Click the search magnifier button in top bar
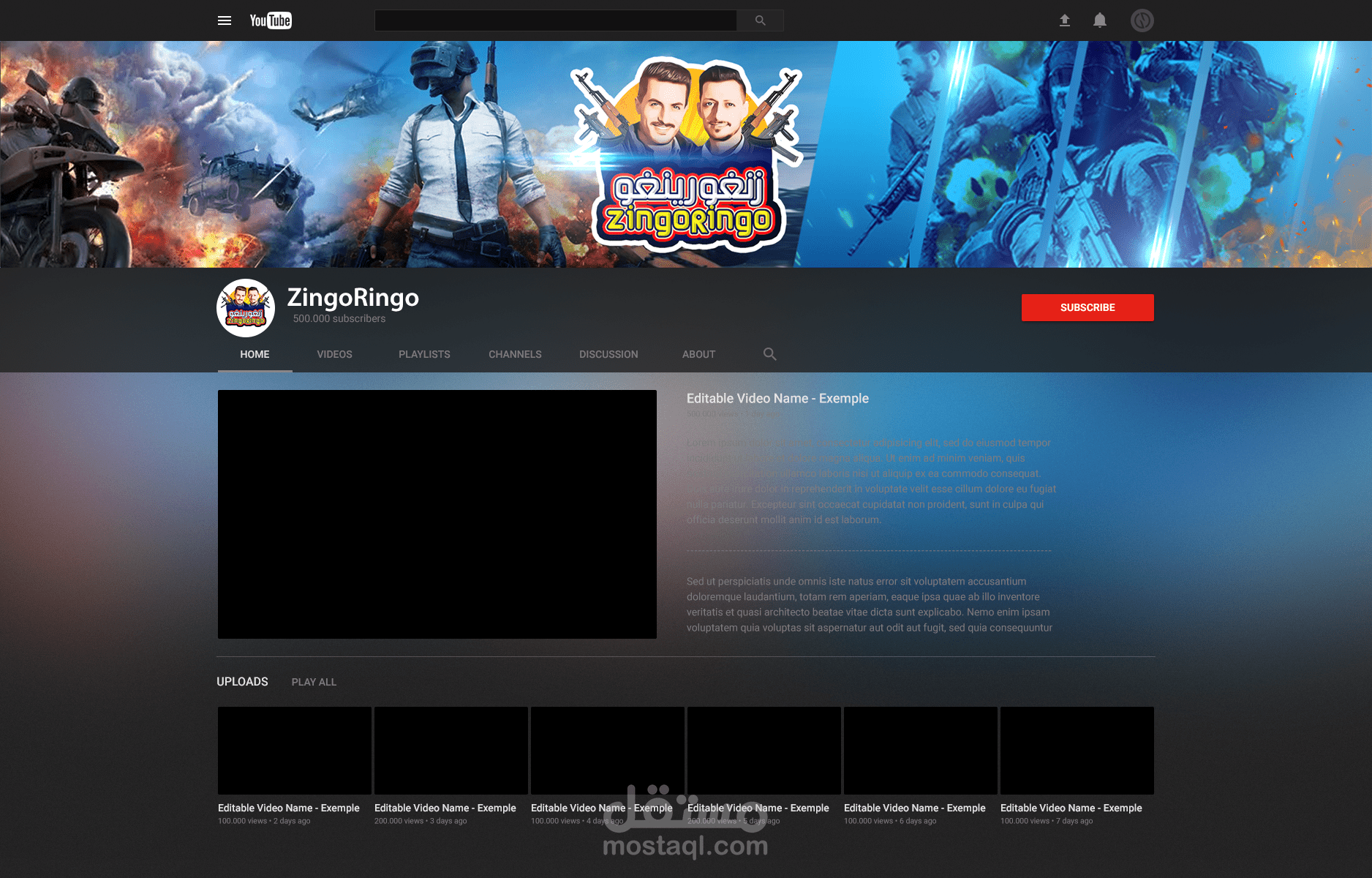1372x878 pixels. pos(761,20)
